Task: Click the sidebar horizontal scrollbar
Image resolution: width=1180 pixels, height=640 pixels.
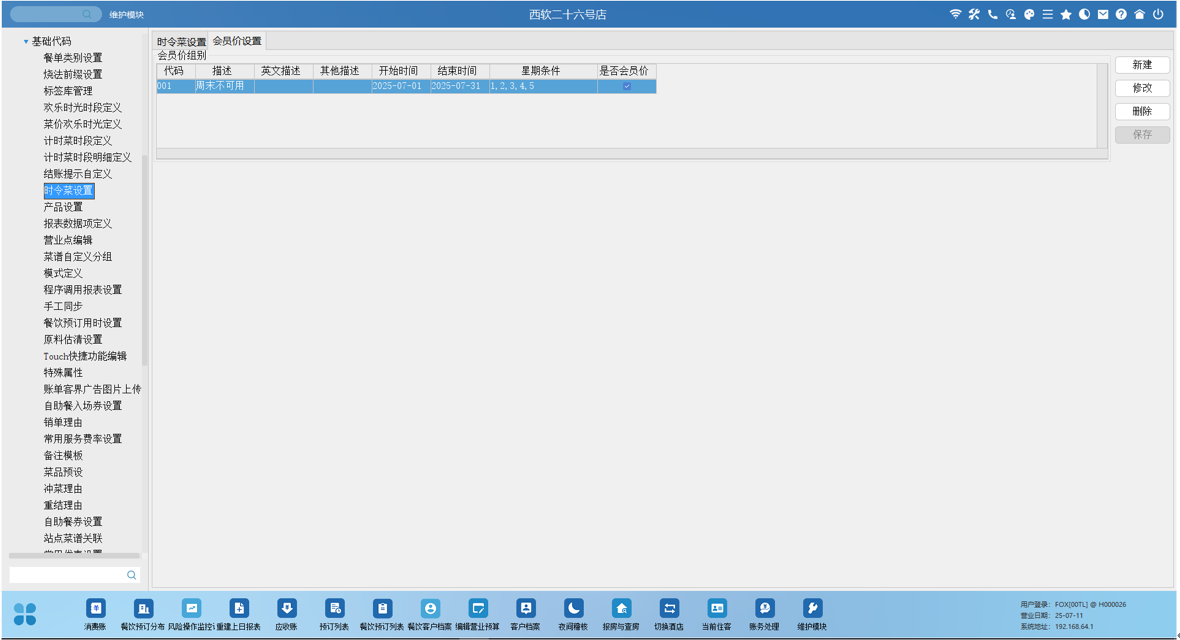Action: pos(74,556)
